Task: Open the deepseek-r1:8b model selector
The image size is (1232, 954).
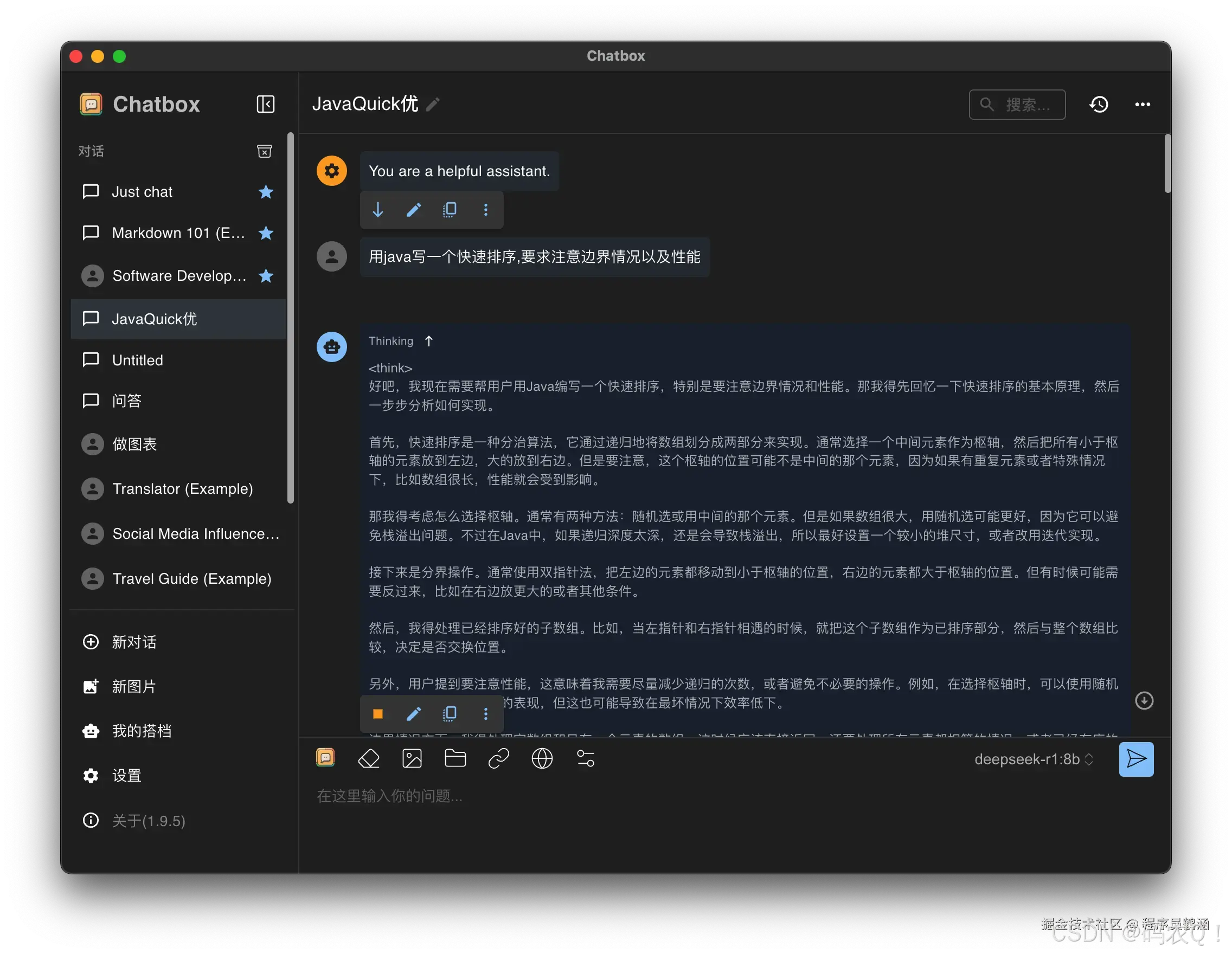Action: (1033, 759)
